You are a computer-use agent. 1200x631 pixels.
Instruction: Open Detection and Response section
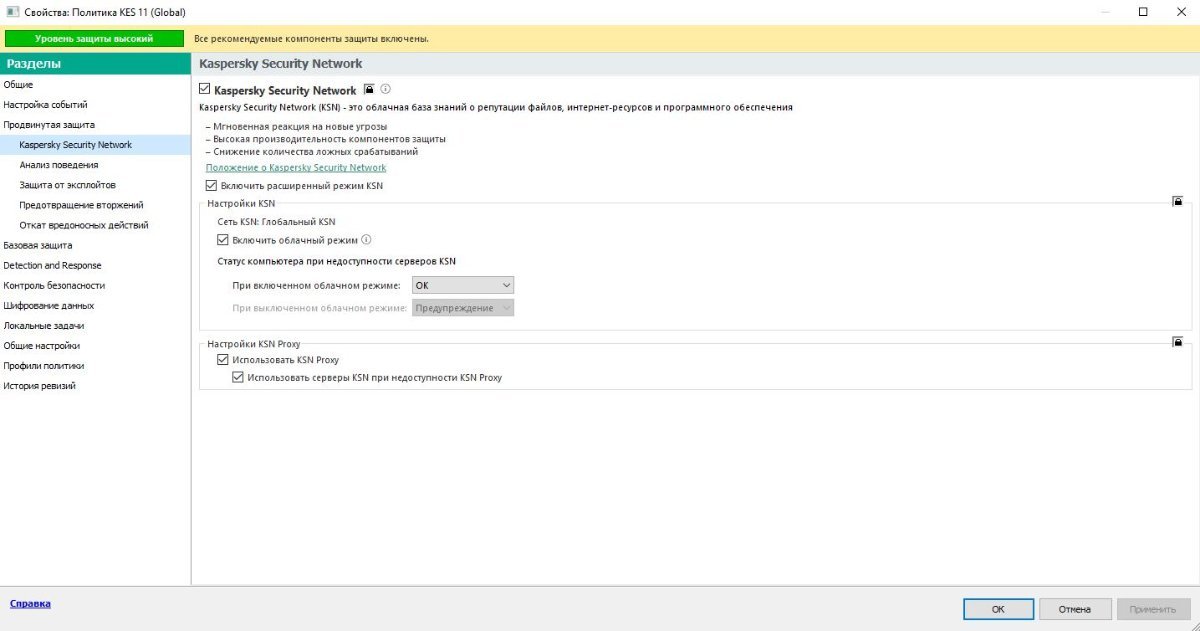coord(52,265)
